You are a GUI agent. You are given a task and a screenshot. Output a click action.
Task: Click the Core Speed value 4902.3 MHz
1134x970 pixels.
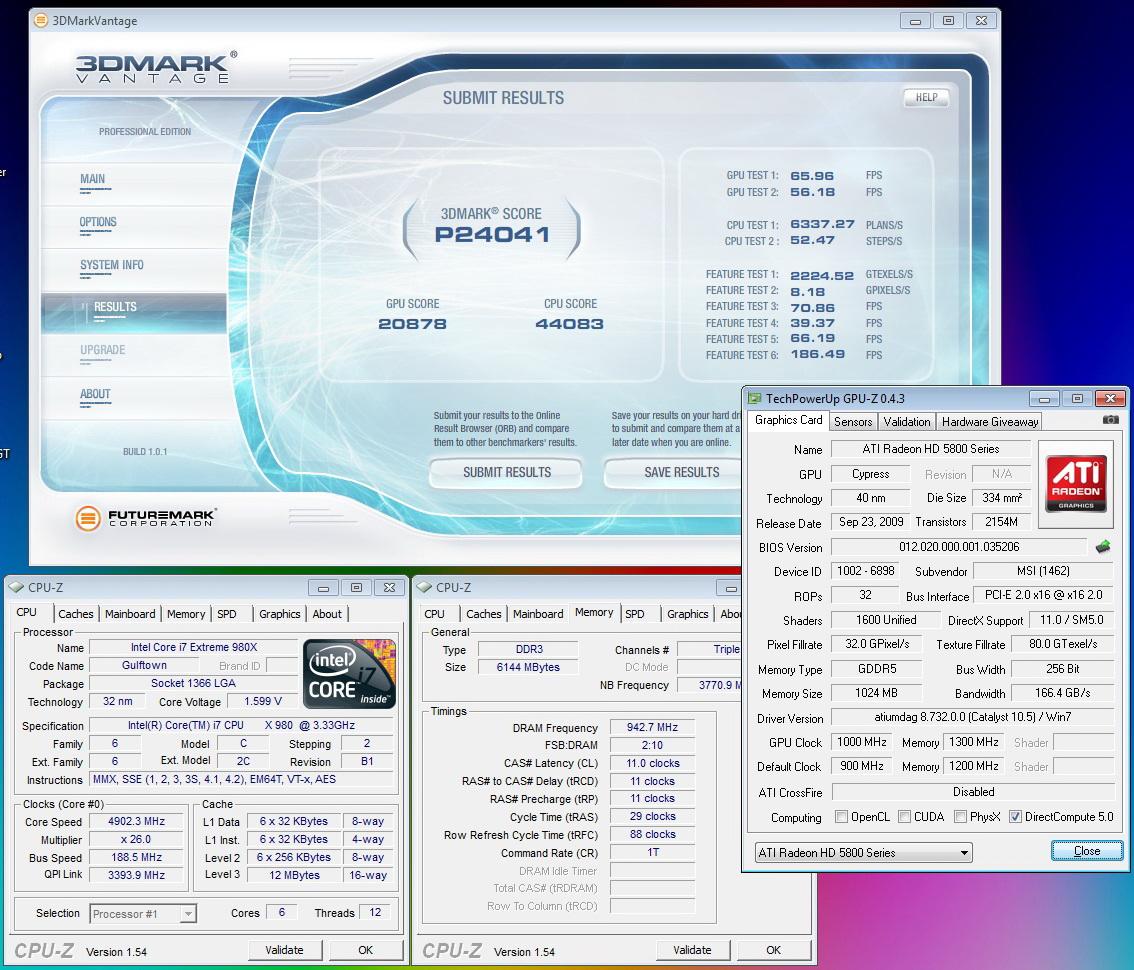(136, 822)
